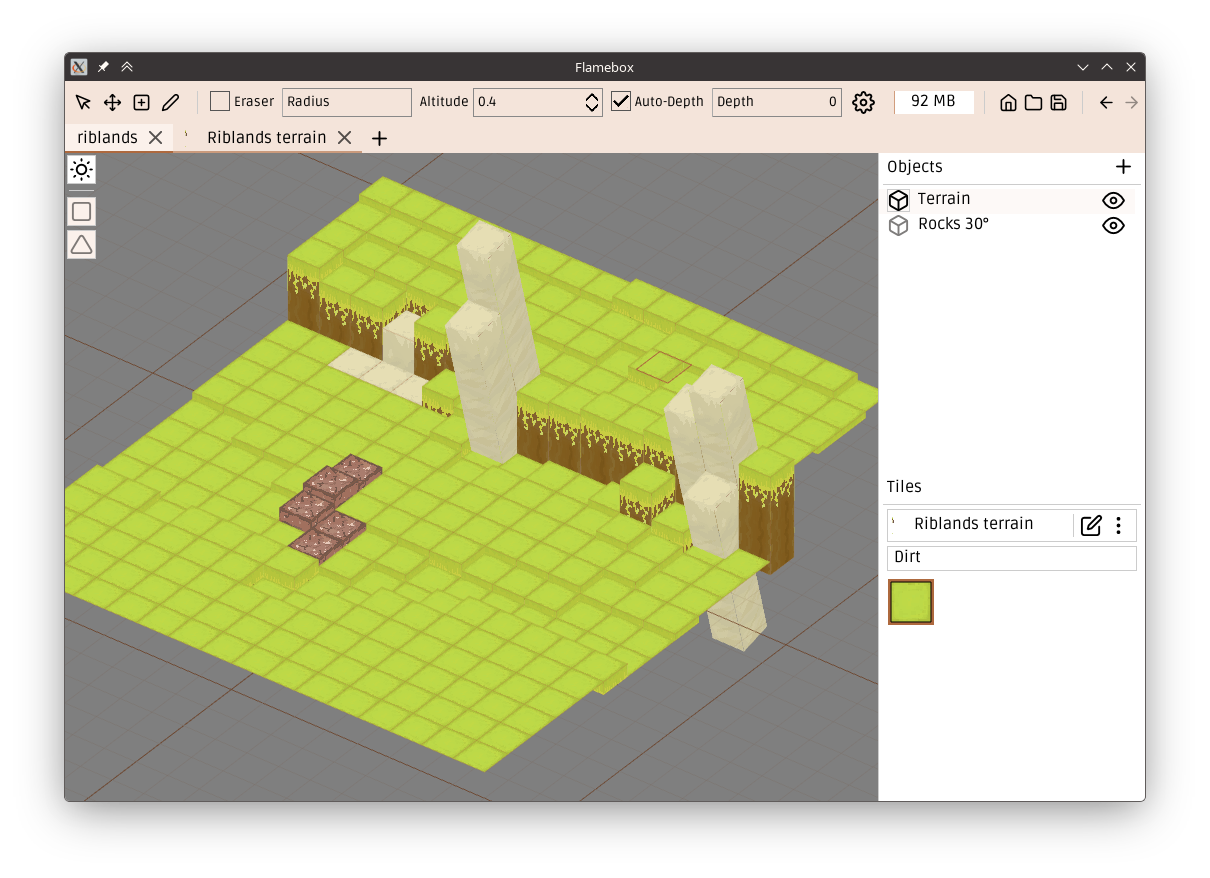
Task: Choose the add-tile plus box tool
Action: click(x=141, y=102)
